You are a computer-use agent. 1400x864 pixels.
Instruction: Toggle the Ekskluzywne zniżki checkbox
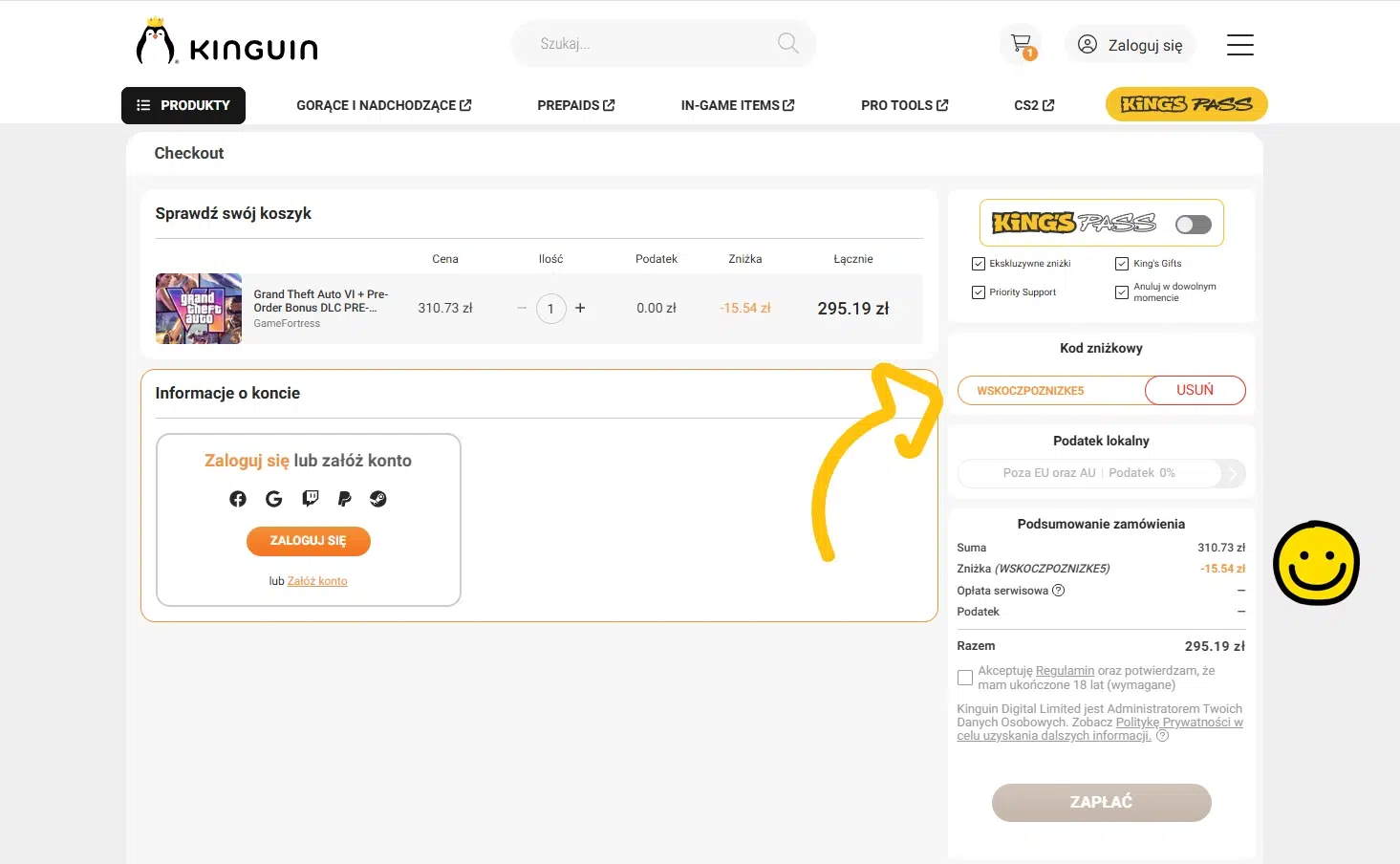pyautogui.click(x=978, y=264)
